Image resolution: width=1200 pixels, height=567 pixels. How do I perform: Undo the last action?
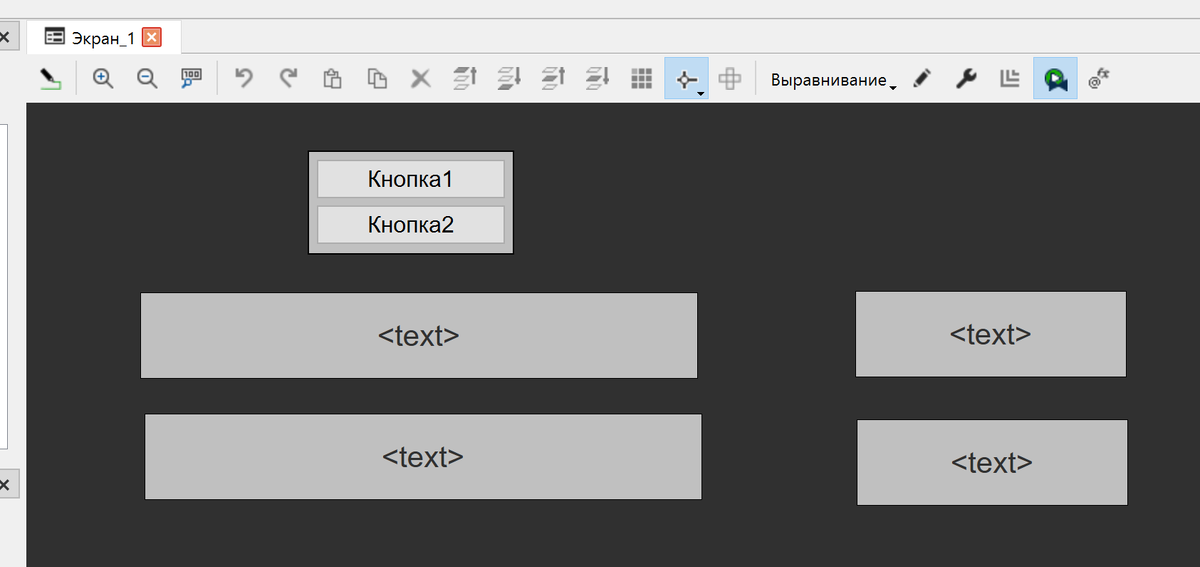(243, 78)
